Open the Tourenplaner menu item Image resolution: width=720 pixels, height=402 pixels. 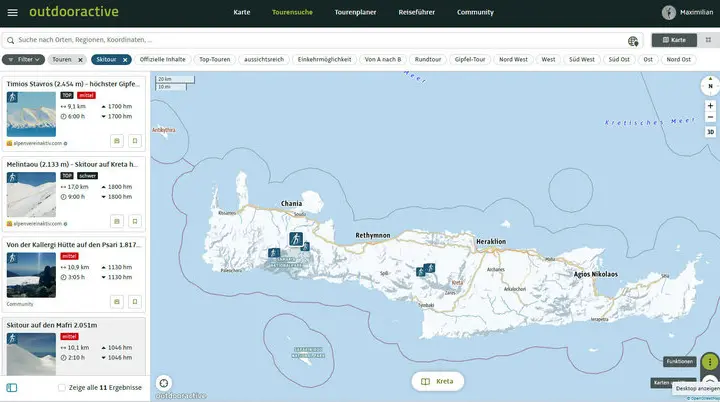click(x=354, y=13)
